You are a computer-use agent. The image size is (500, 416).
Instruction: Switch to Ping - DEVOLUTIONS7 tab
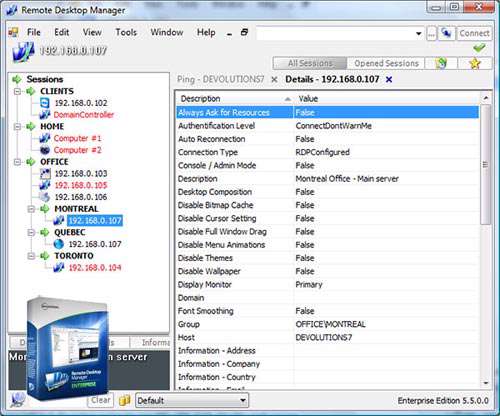(x=220, y=79)
